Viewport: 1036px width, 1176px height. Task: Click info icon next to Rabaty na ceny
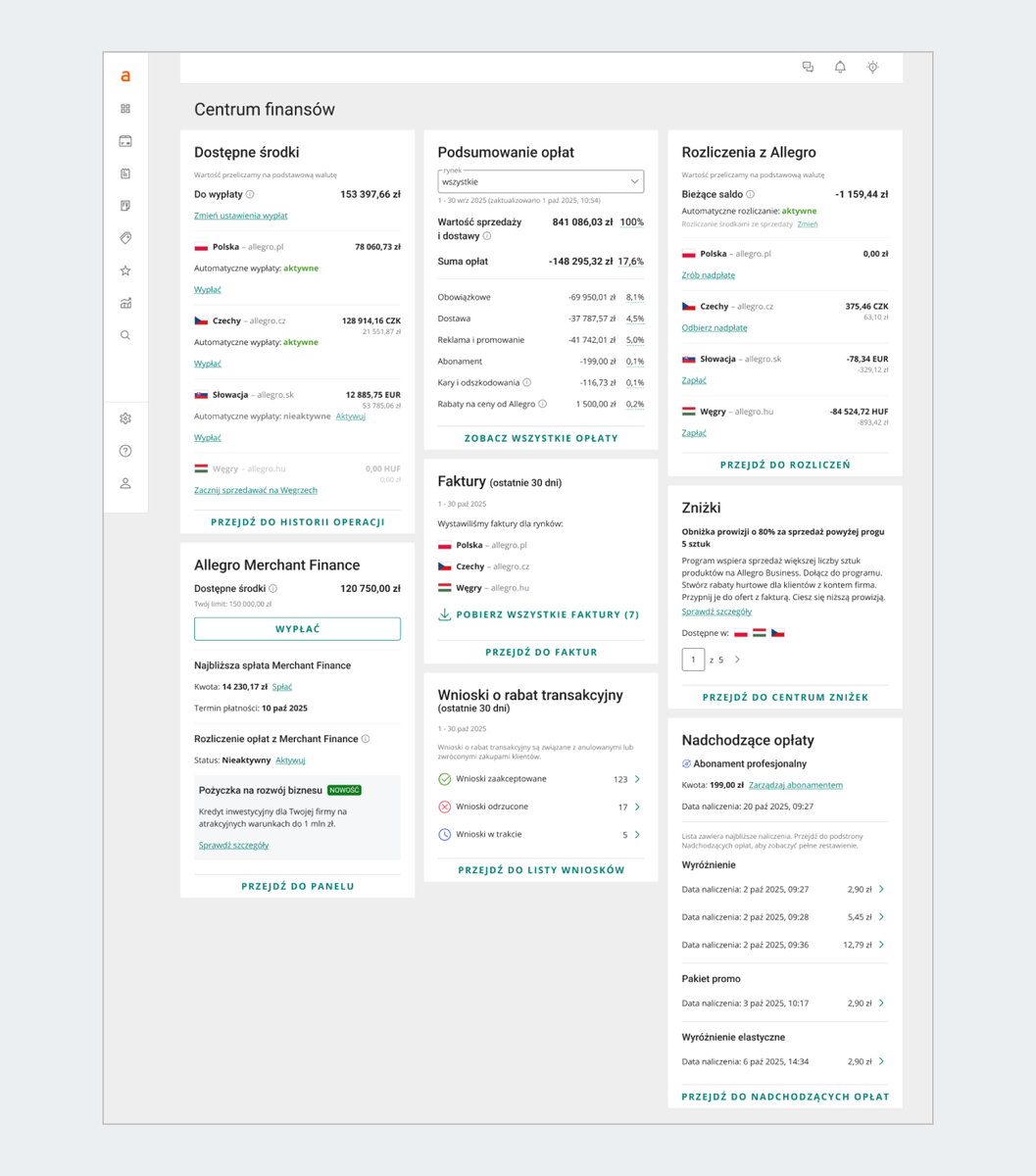click(x=543, y=404)
